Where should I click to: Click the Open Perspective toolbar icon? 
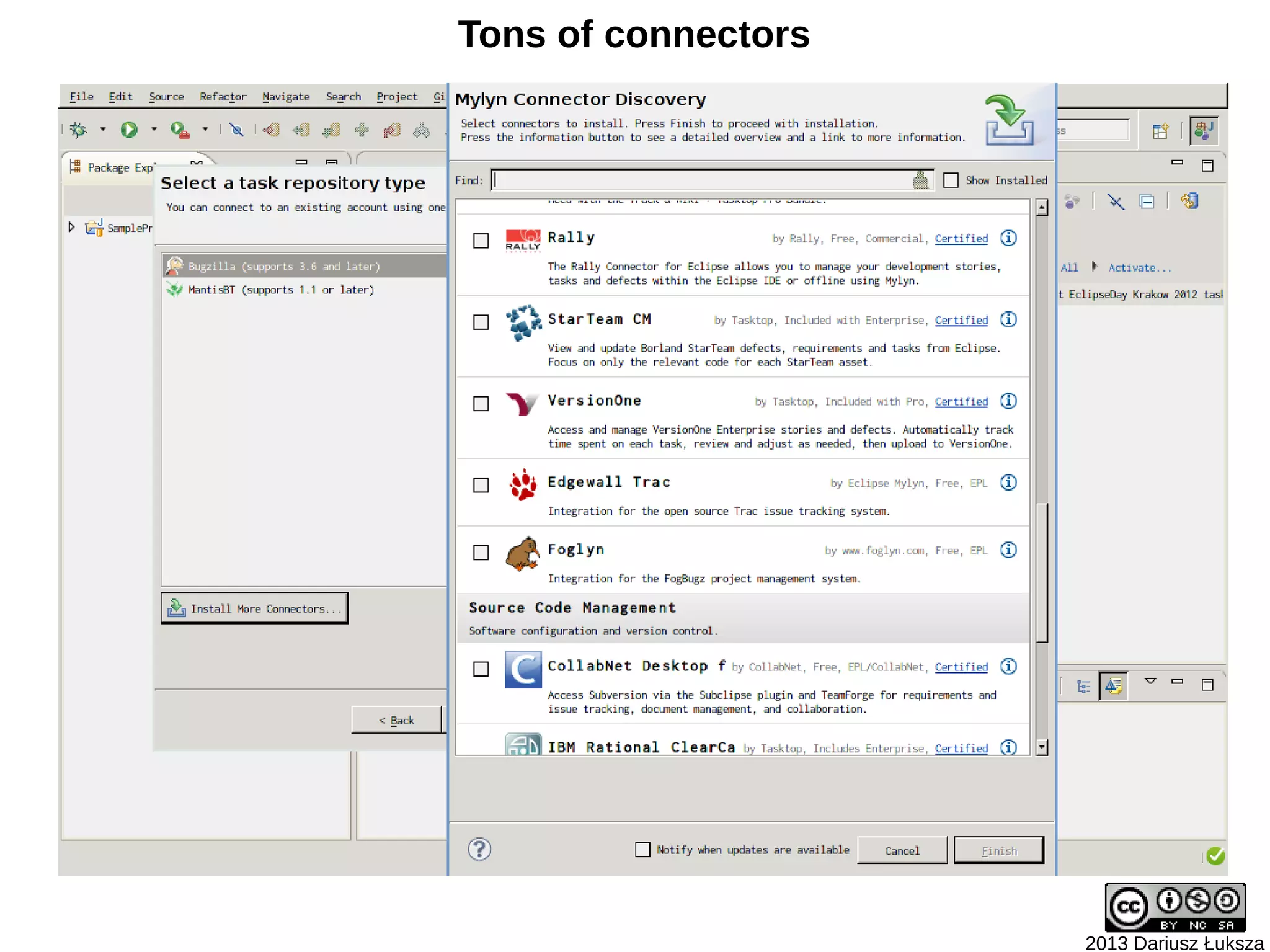point(1160,131)
